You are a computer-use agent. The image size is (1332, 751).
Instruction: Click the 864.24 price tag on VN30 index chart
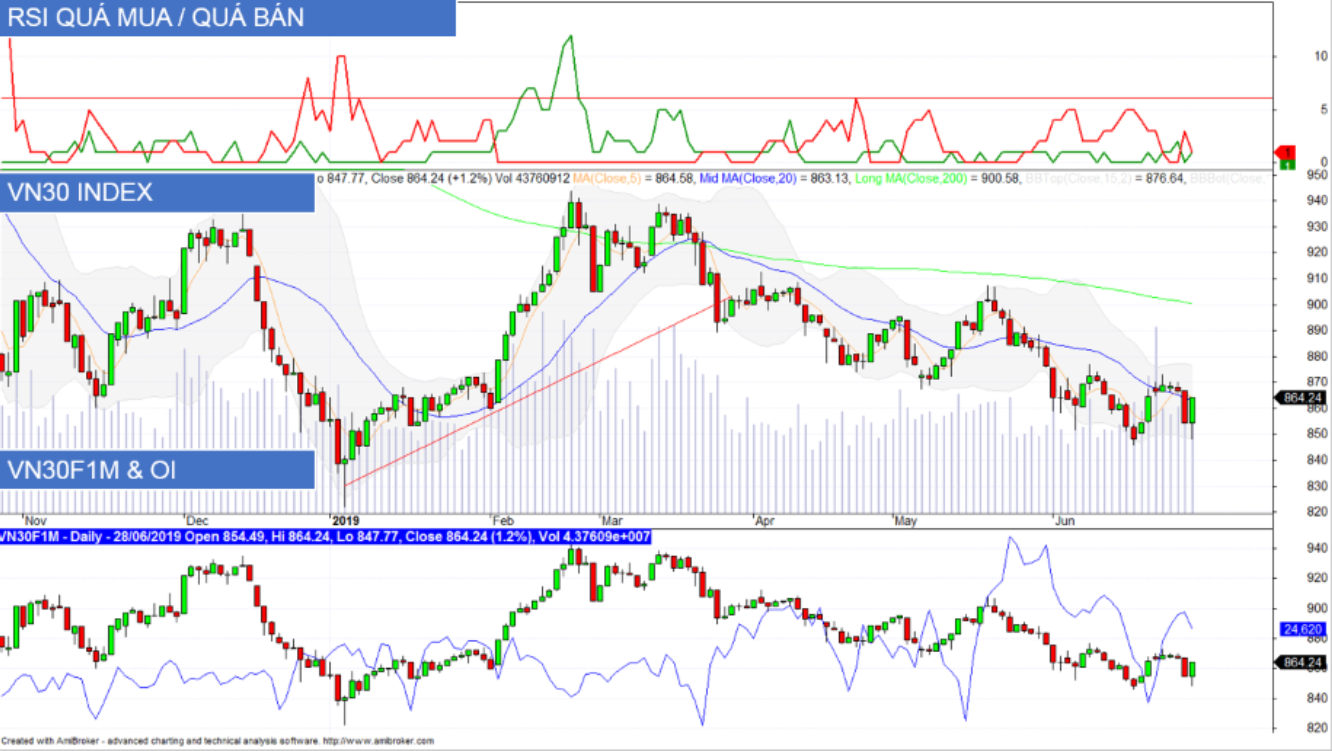pyautogui.click(x=1301, y=398)
